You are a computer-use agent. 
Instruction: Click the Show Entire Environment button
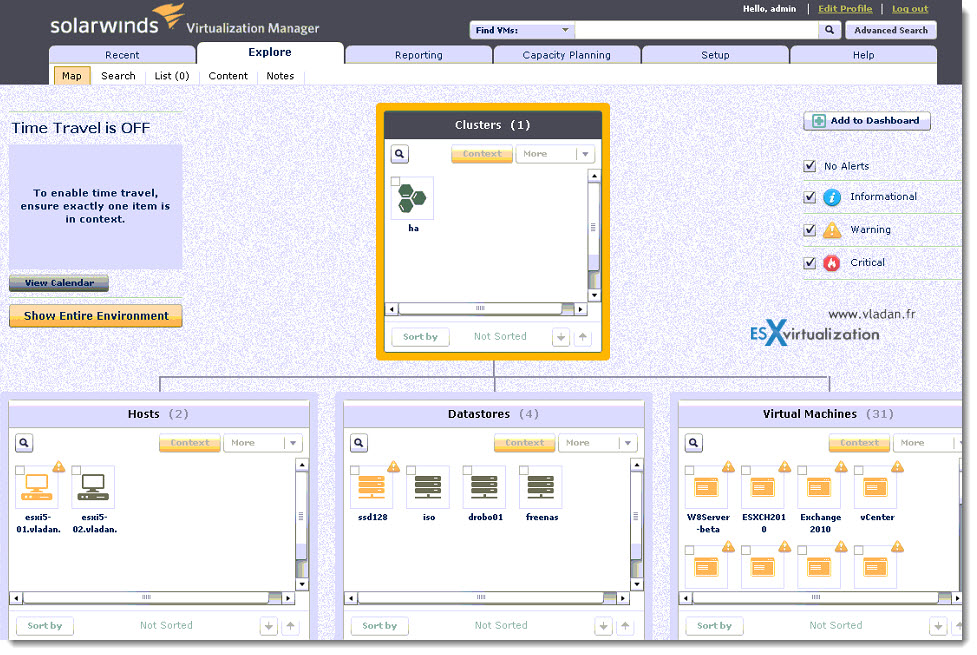tap(96, 316)
